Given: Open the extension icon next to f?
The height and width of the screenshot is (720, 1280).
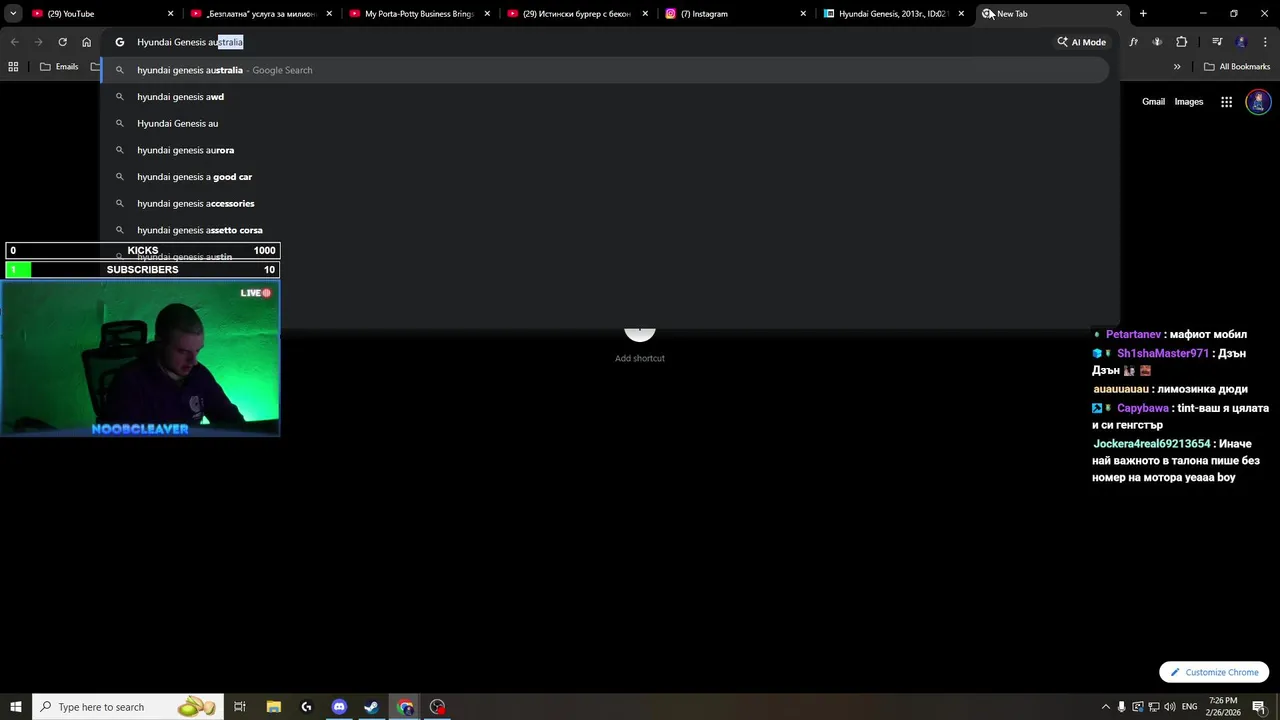Looking at the screenshot, I should (1157, 42).
